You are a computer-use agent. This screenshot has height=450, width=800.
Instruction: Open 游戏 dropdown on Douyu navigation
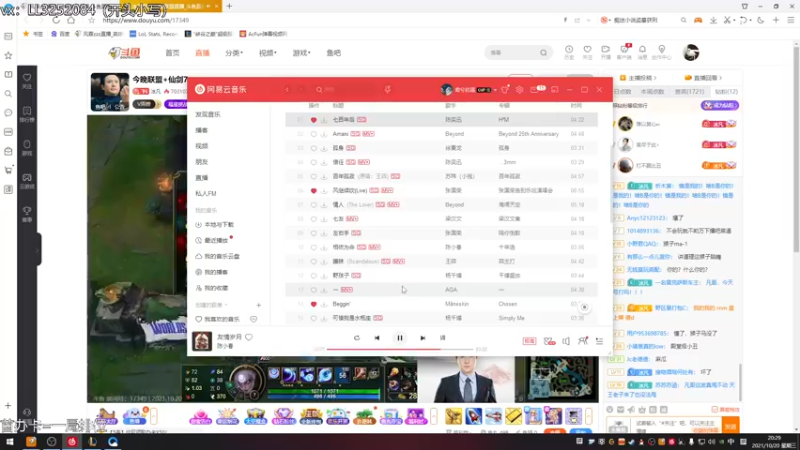click(x=301, y=53)
